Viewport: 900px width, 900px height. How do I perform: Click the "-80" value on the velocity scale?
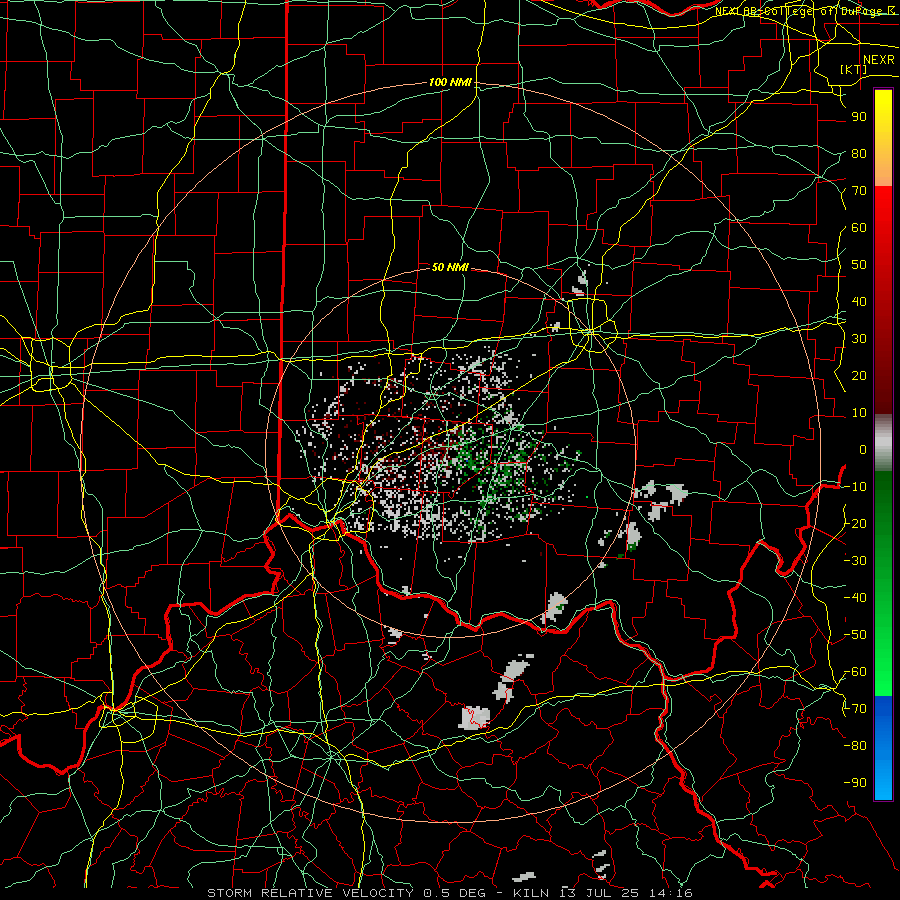pyautogui.click(x=855, y=746)
